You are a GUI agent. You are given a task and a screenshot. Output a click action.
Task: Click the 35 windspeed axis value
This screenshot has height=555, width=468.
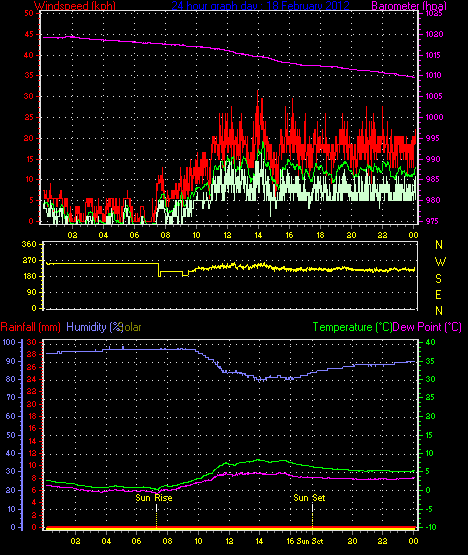[29, 75]
